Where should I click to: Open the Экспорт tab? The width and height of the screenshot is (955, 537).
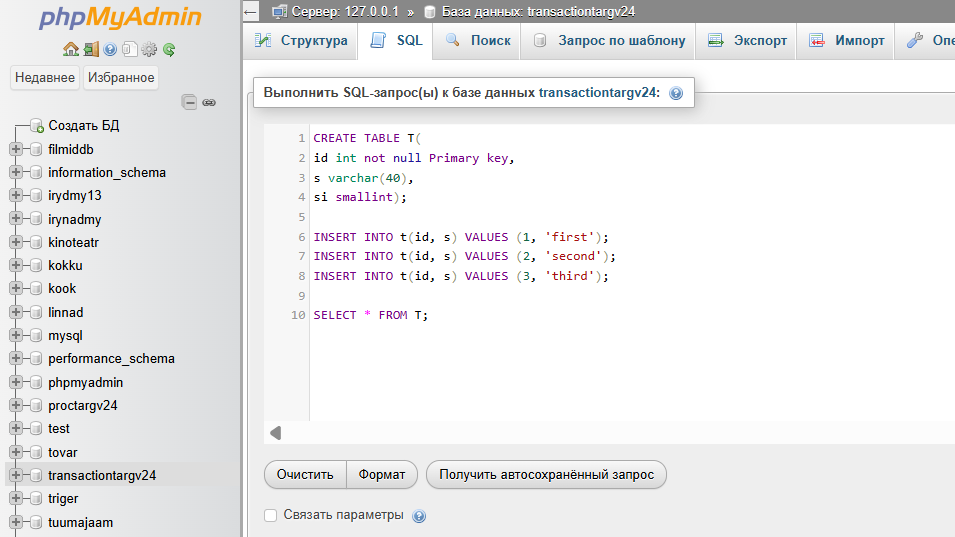coord(746,41)
